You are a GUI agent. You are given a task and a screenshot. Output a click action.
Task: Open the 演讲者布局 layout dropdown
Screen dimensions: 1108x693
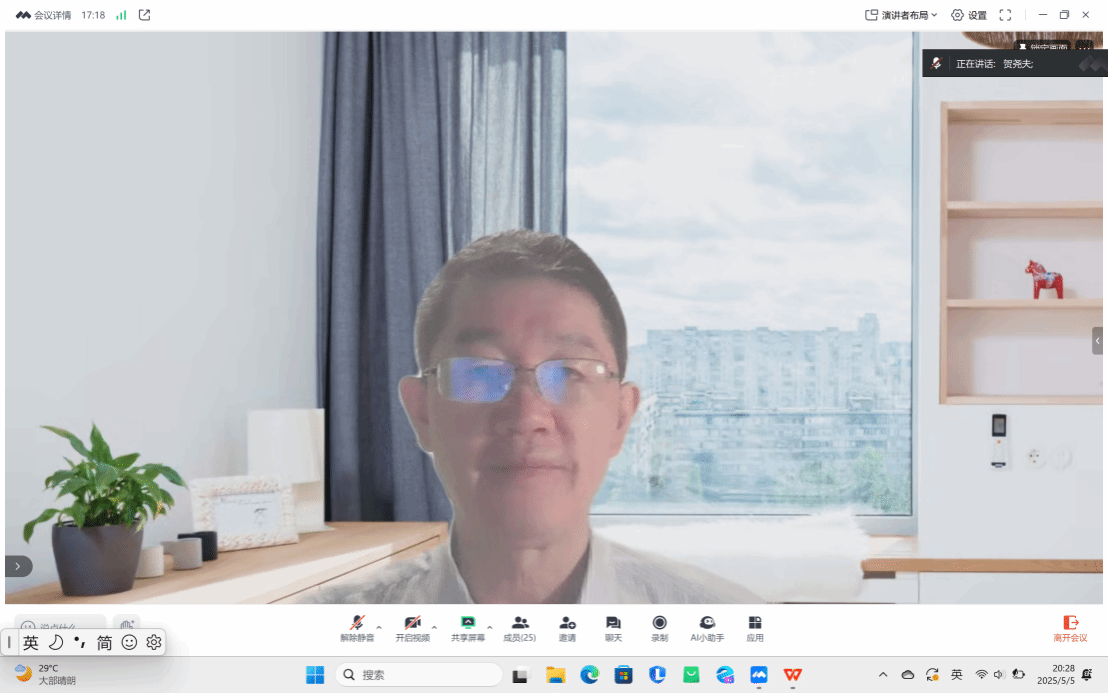(x=901, y=15)
